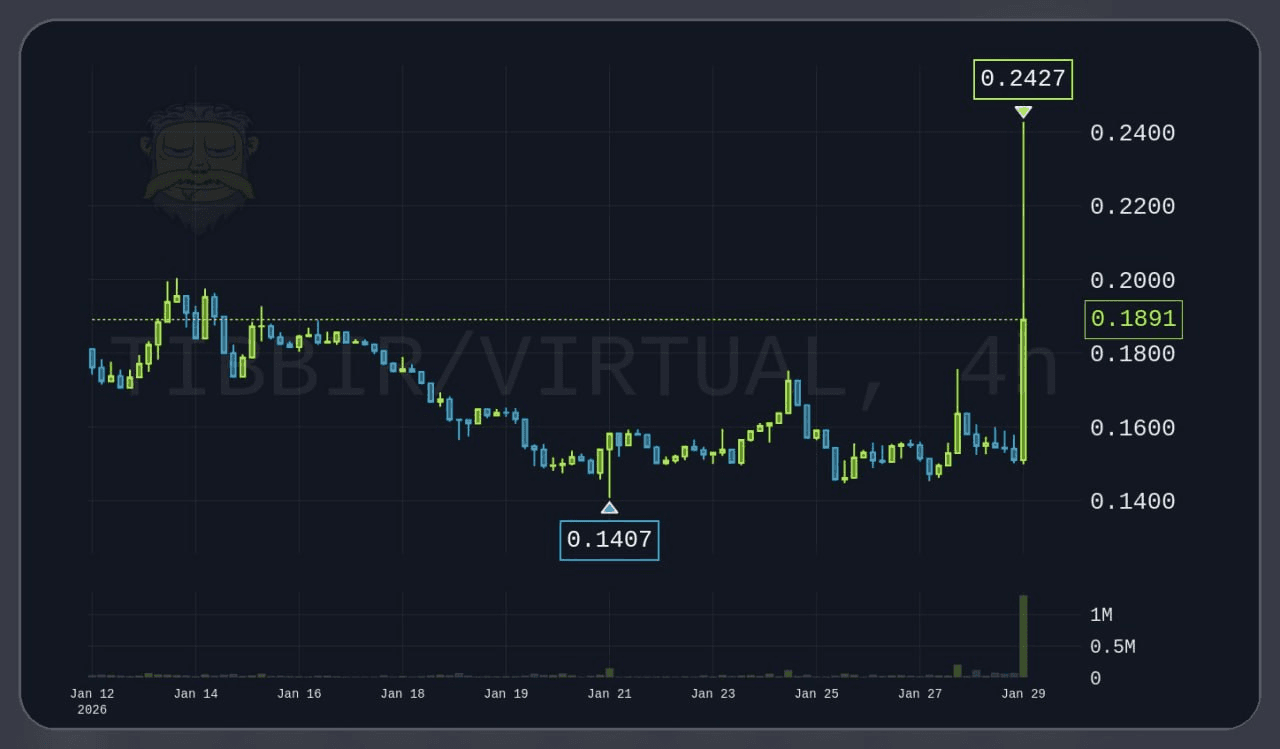Click the large green candle body at Jan 29
This screenshot has height=749, width=1280.
pos(1023,390)
